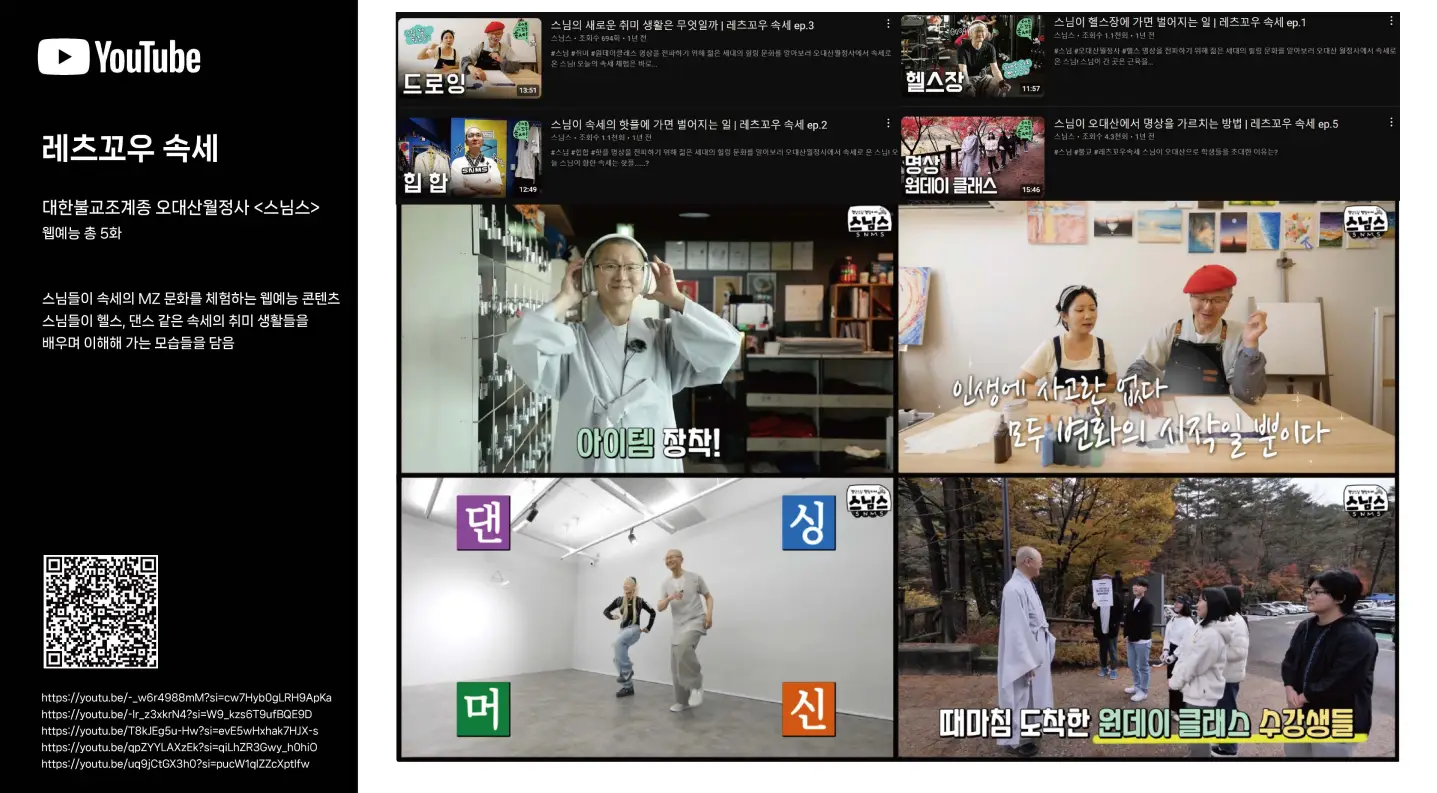Image resolution: width=1437 pixels, height=793 pixels.
Task: Open the 명상 원데이 클래스 ep.5 thumbnail
Action: (973, 157)
